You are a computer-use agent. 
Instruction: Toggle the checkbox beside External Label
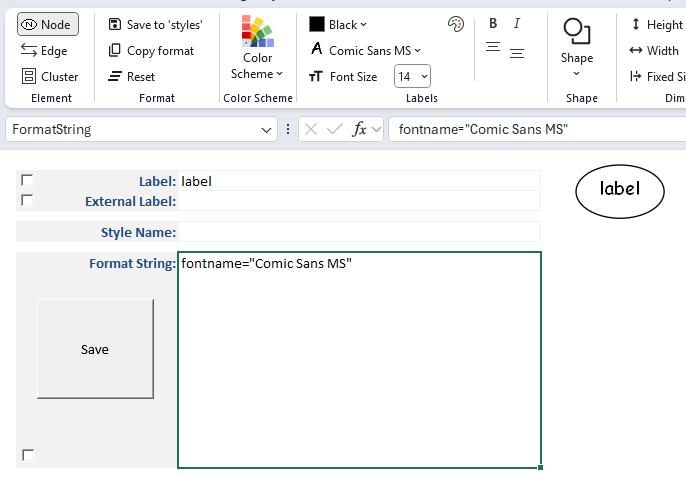click(27, 200)
